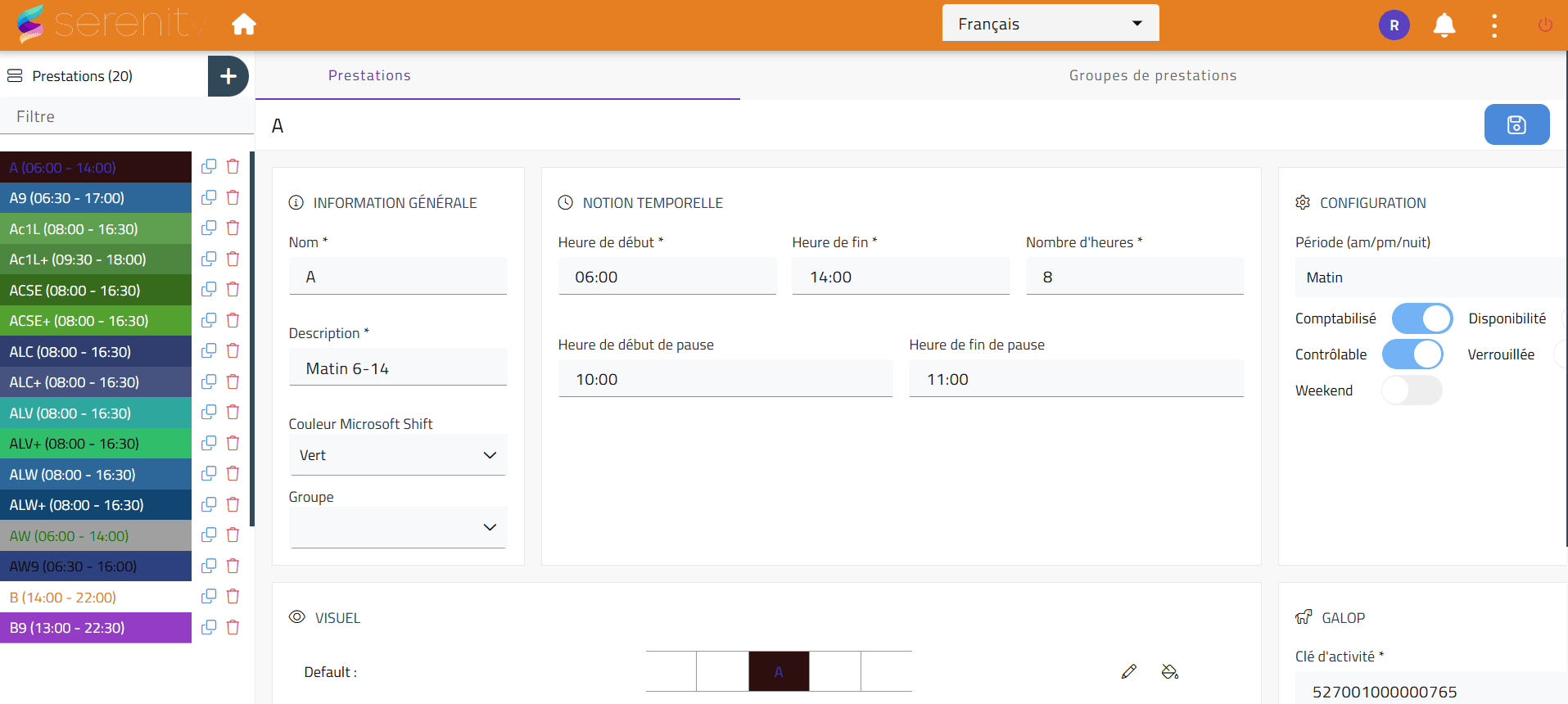The width and height of the screenshot is (1568, 704).
Task: Select the Prestations tab
Action: click(x=369, y=75)
